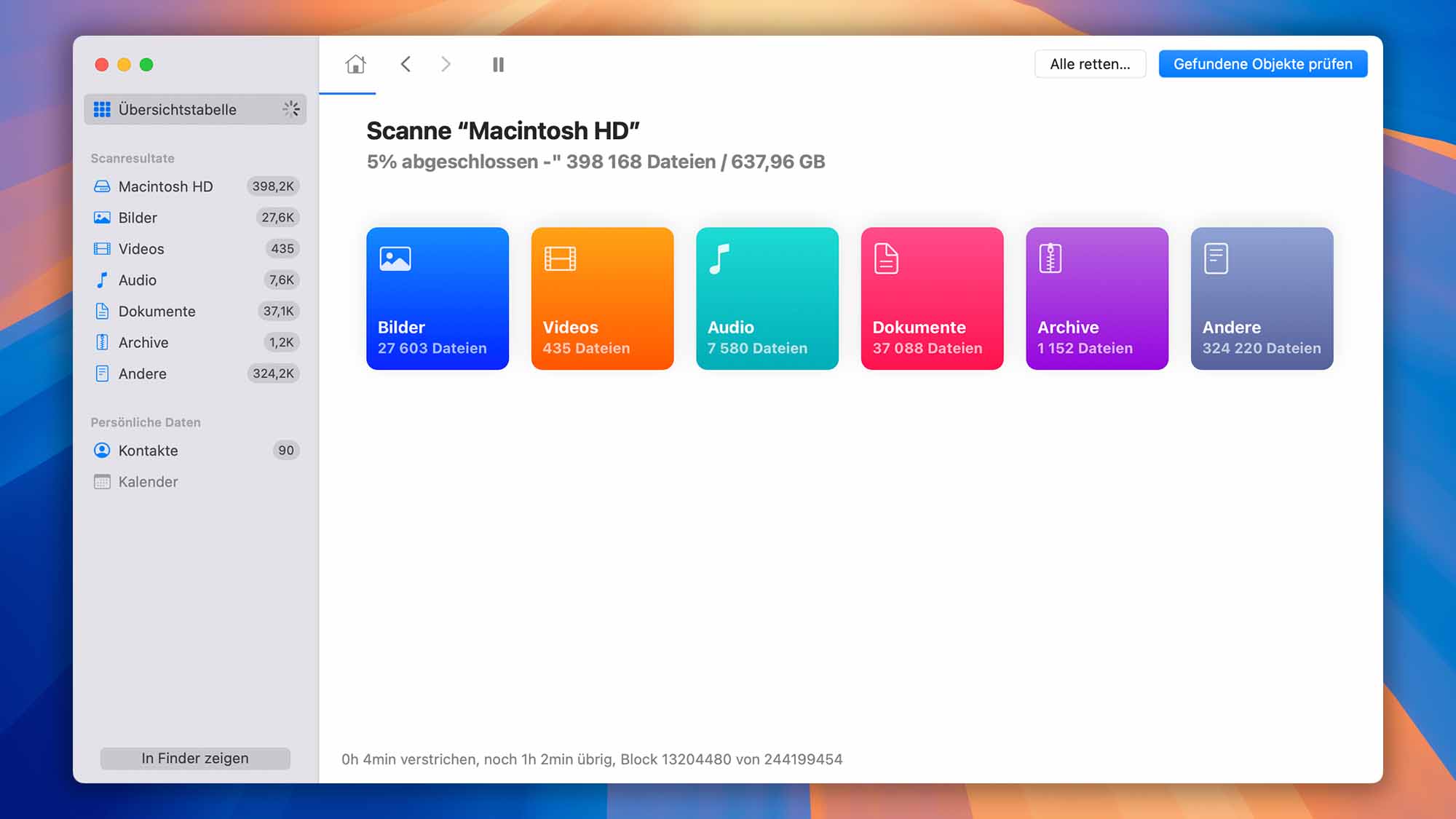Click the 90 badge beside Kontakte
1456x819 pixels.
[286, 451]
